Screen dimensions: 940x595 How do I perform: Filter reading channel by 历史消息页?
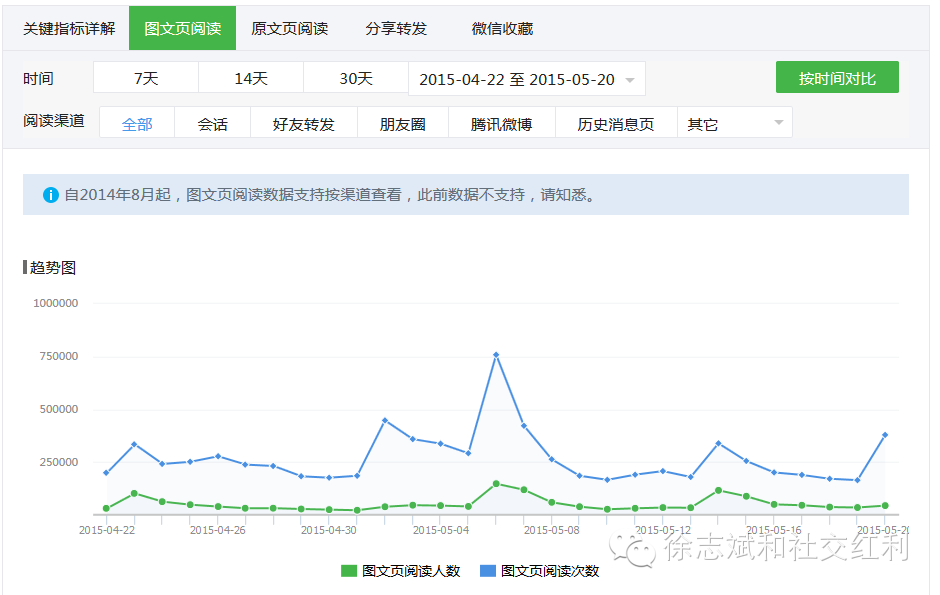coord(616,123)
